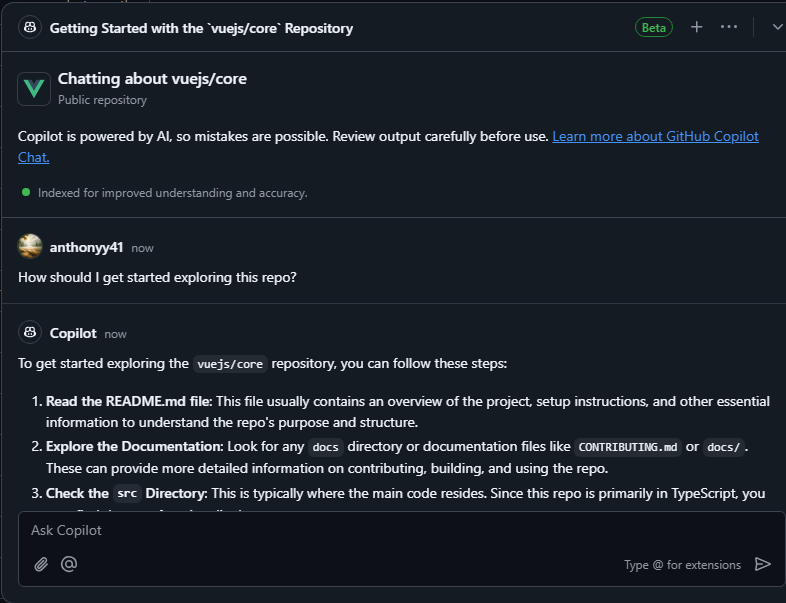Click the green Beta badge
The height and width of the screenshot is (603, 786).
pos(654,28)
